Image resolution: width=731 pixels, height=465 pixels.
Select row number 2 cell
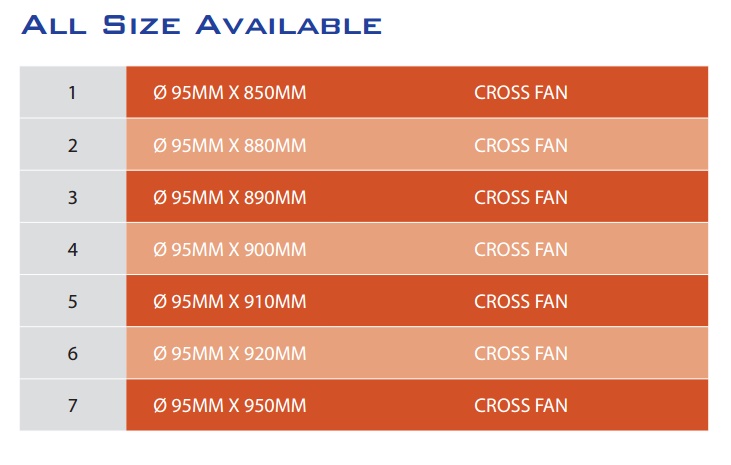(x=73, y=145)
